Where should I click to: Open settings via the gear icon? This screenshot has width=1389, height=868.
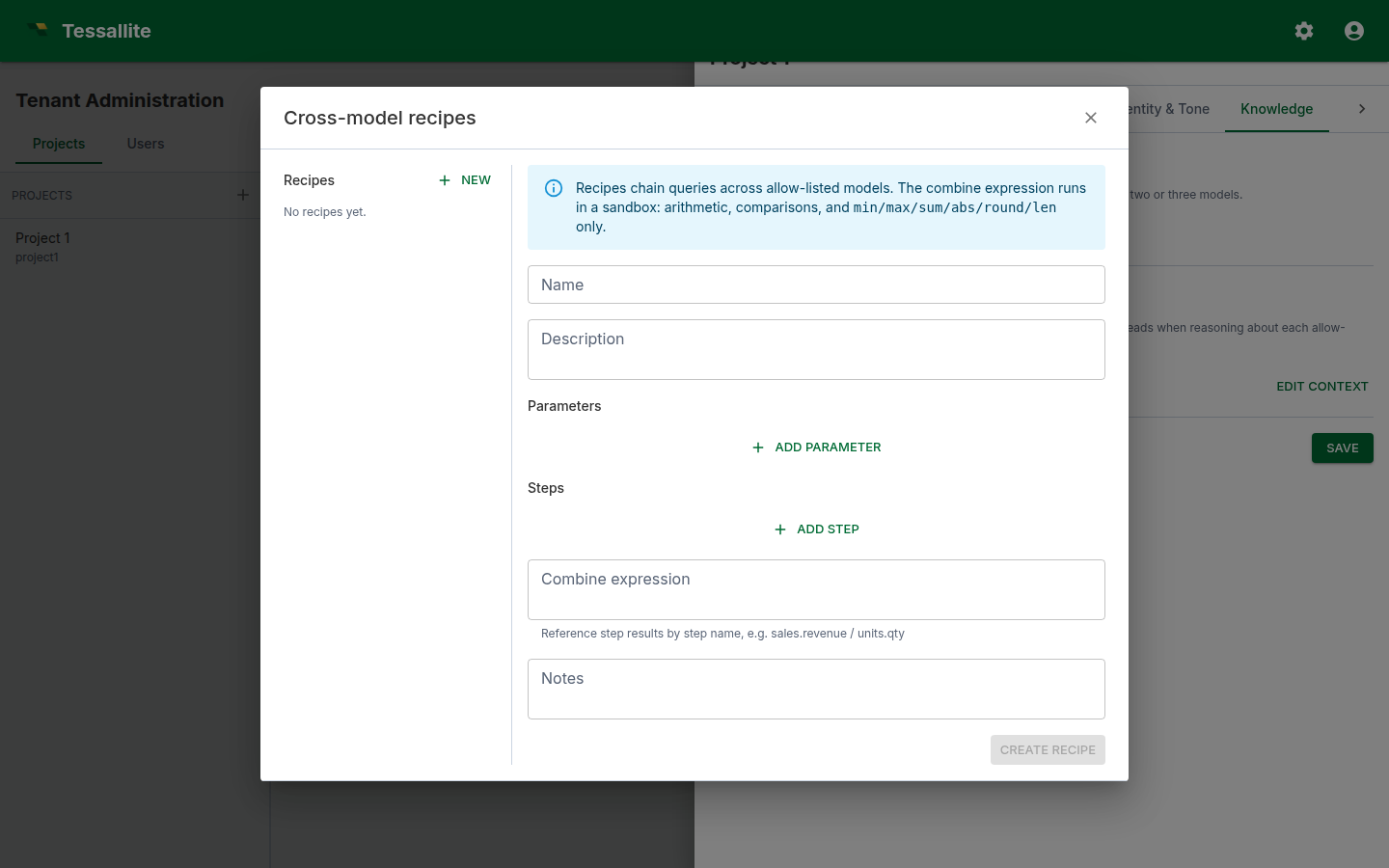[1304, 31]
